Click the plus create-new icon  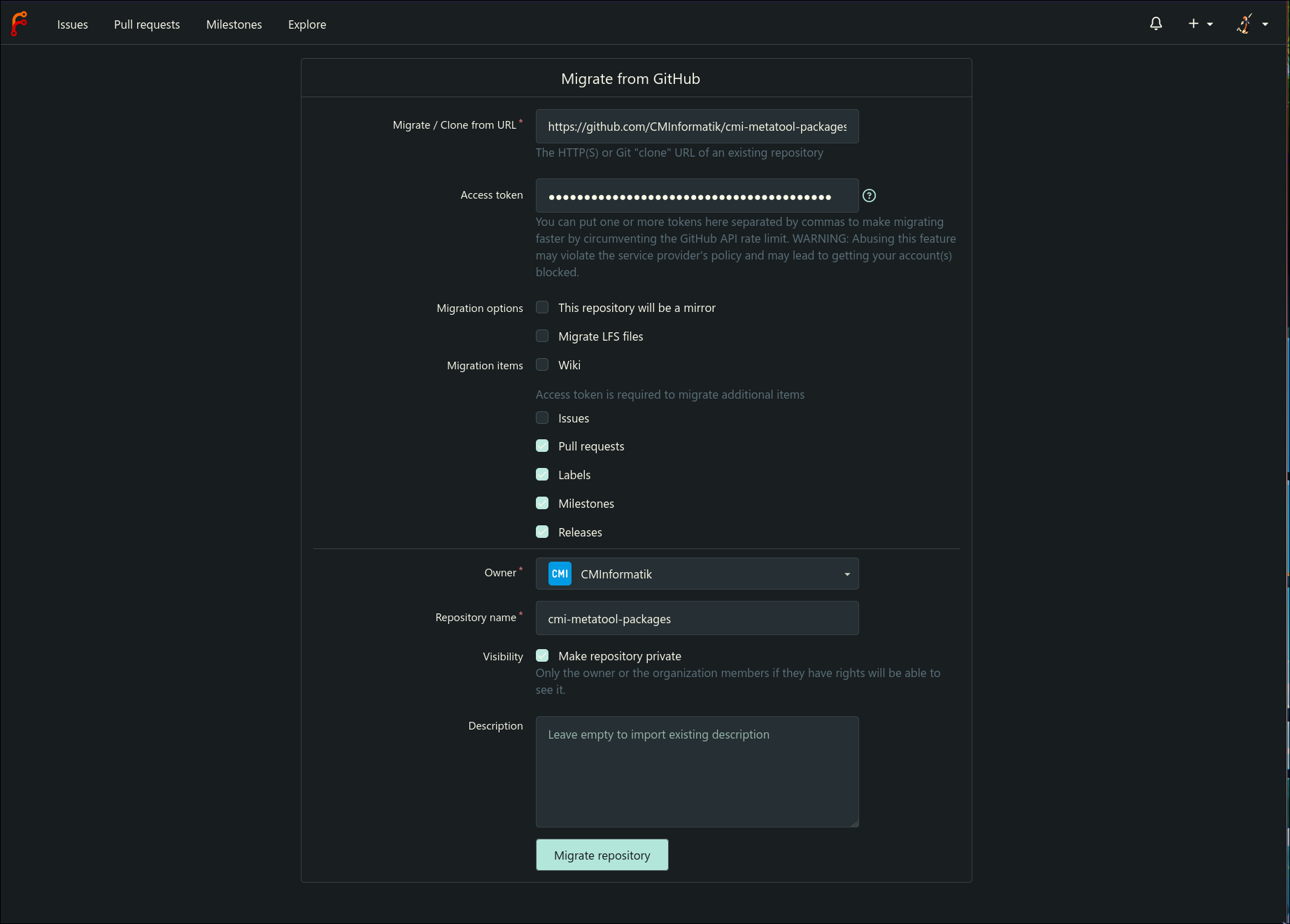tap(1193, 24)
